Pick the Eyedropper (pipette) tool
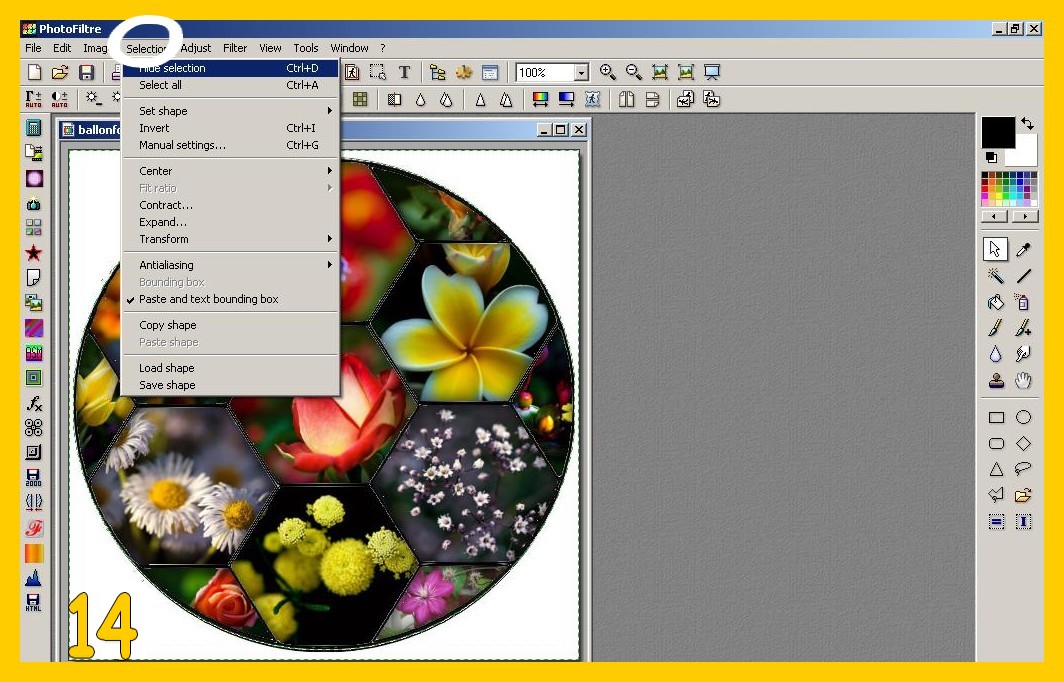Screen dimensions: 1064x682 (1023, 250)
